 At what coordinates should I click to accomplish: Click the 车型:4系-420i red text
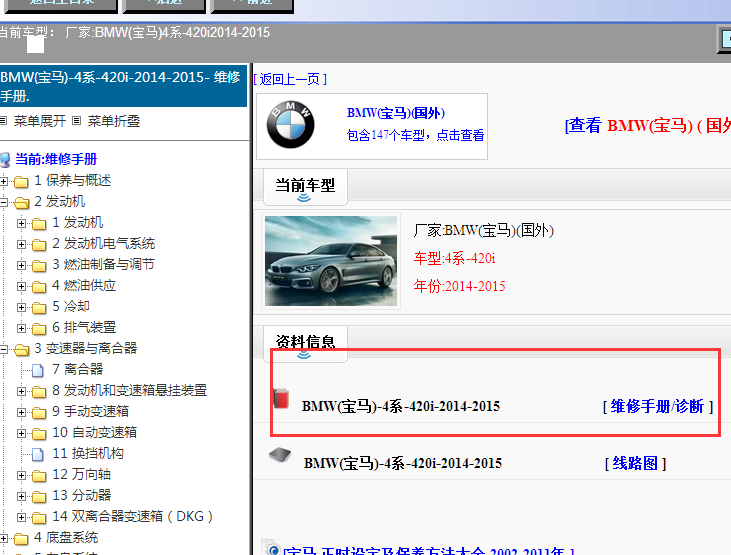pos(455,258)
